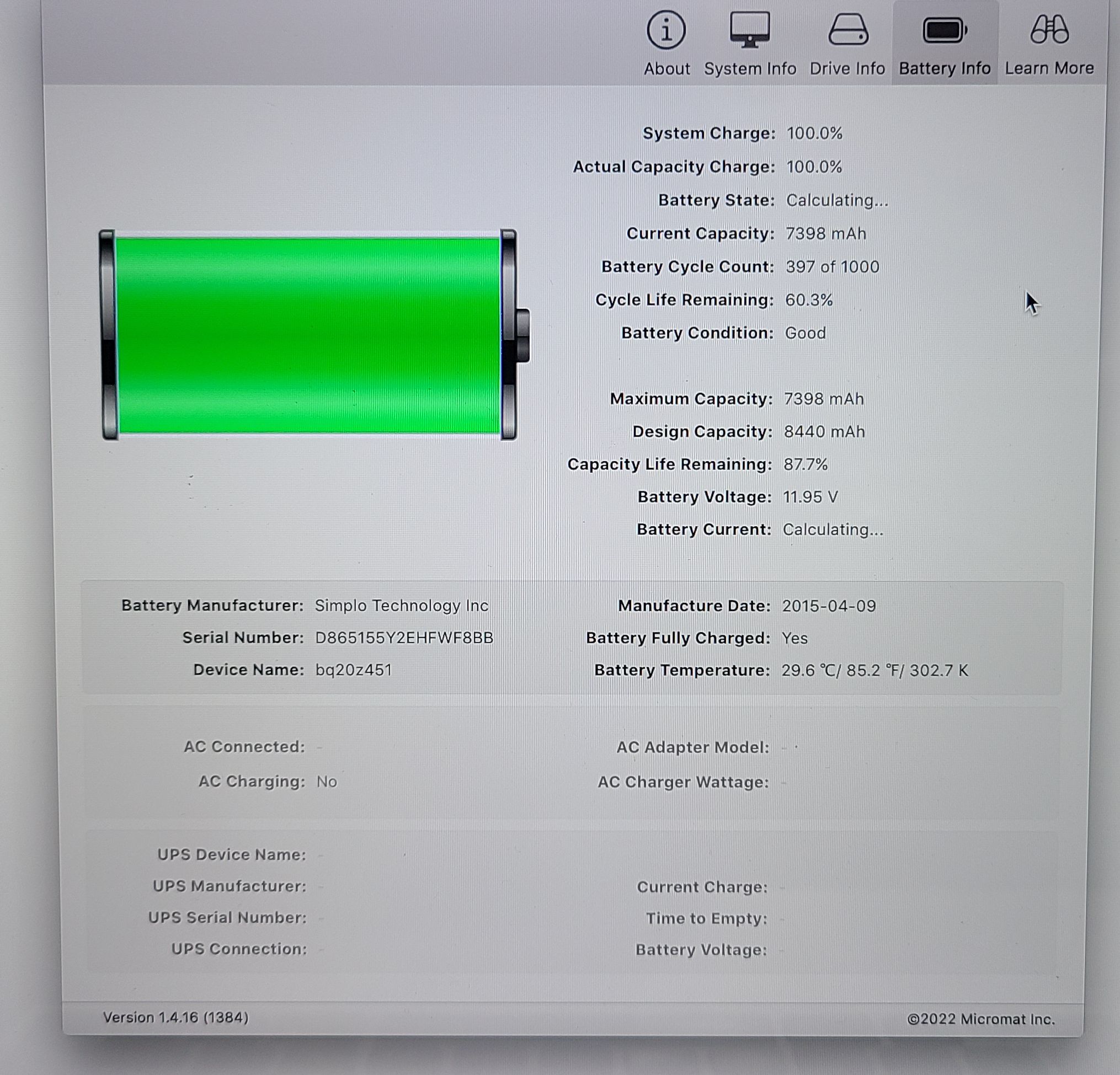Switch to the System Info tab label
The height and width of the screenshot is (1075, 1120).
[750, 68]
